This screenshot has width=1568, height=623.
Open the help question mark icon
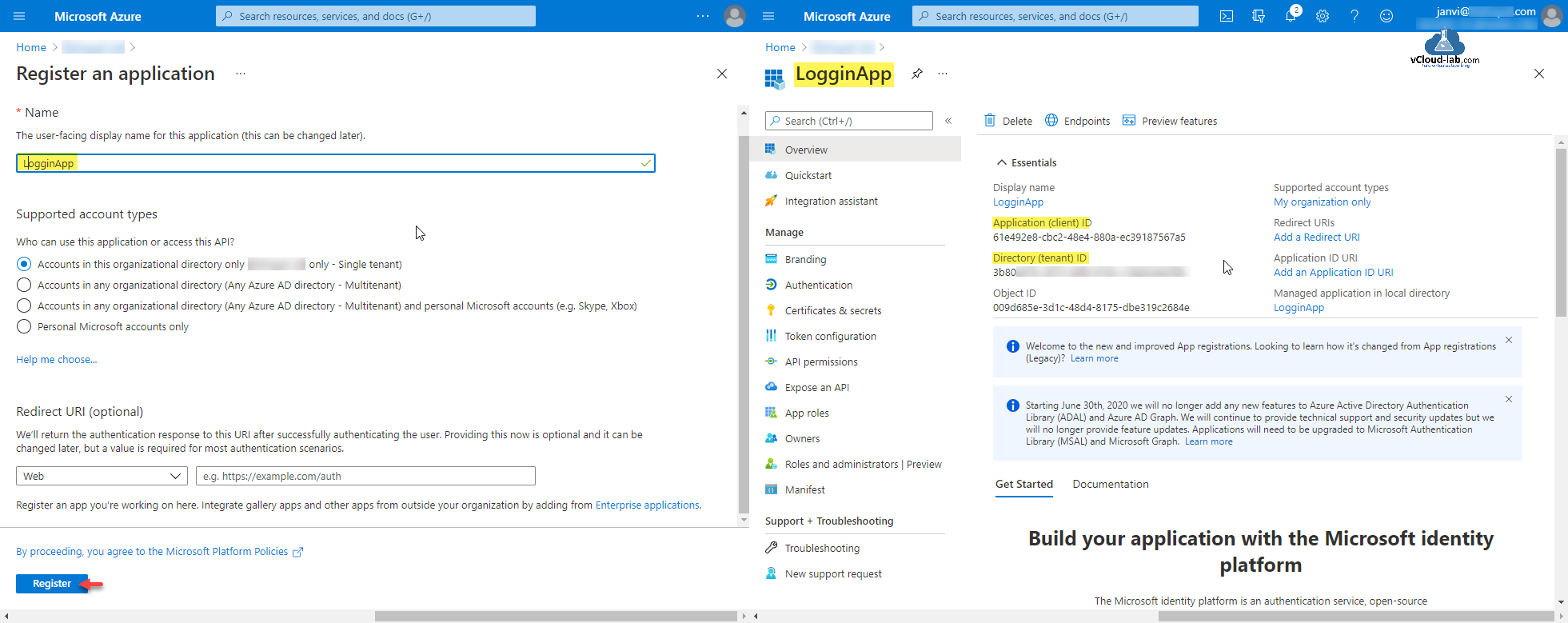[x=1355, y=16]
